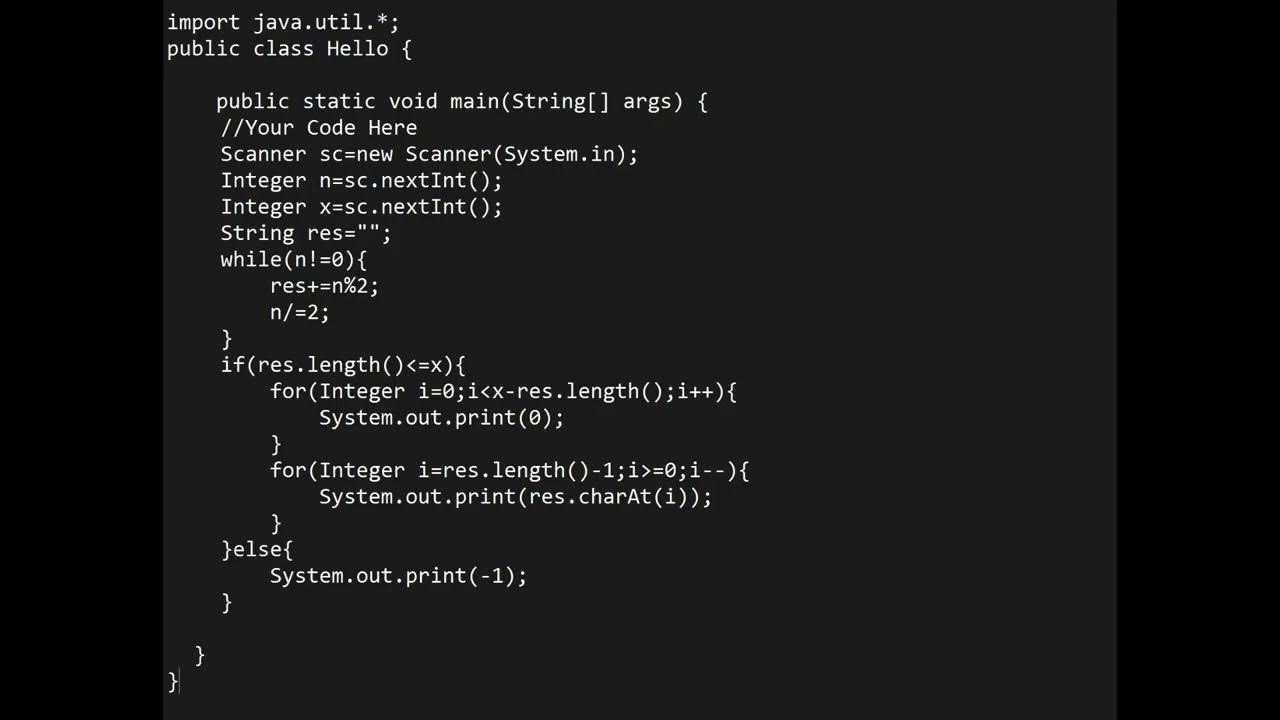Click the for loop counting down with i--
Image resolution: width=1280 pixels, height=720 pixels.
508,470
